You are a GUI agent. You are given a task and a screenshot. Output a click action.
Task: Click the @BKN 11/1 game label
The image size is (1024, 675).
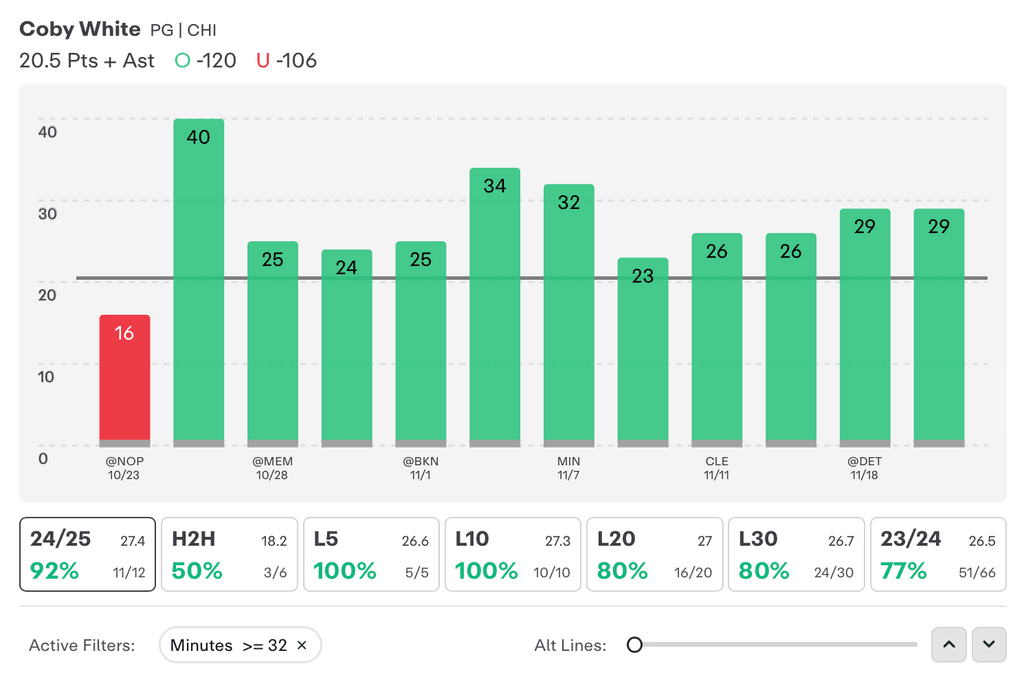pyautogui.click(x=421, y=468)
